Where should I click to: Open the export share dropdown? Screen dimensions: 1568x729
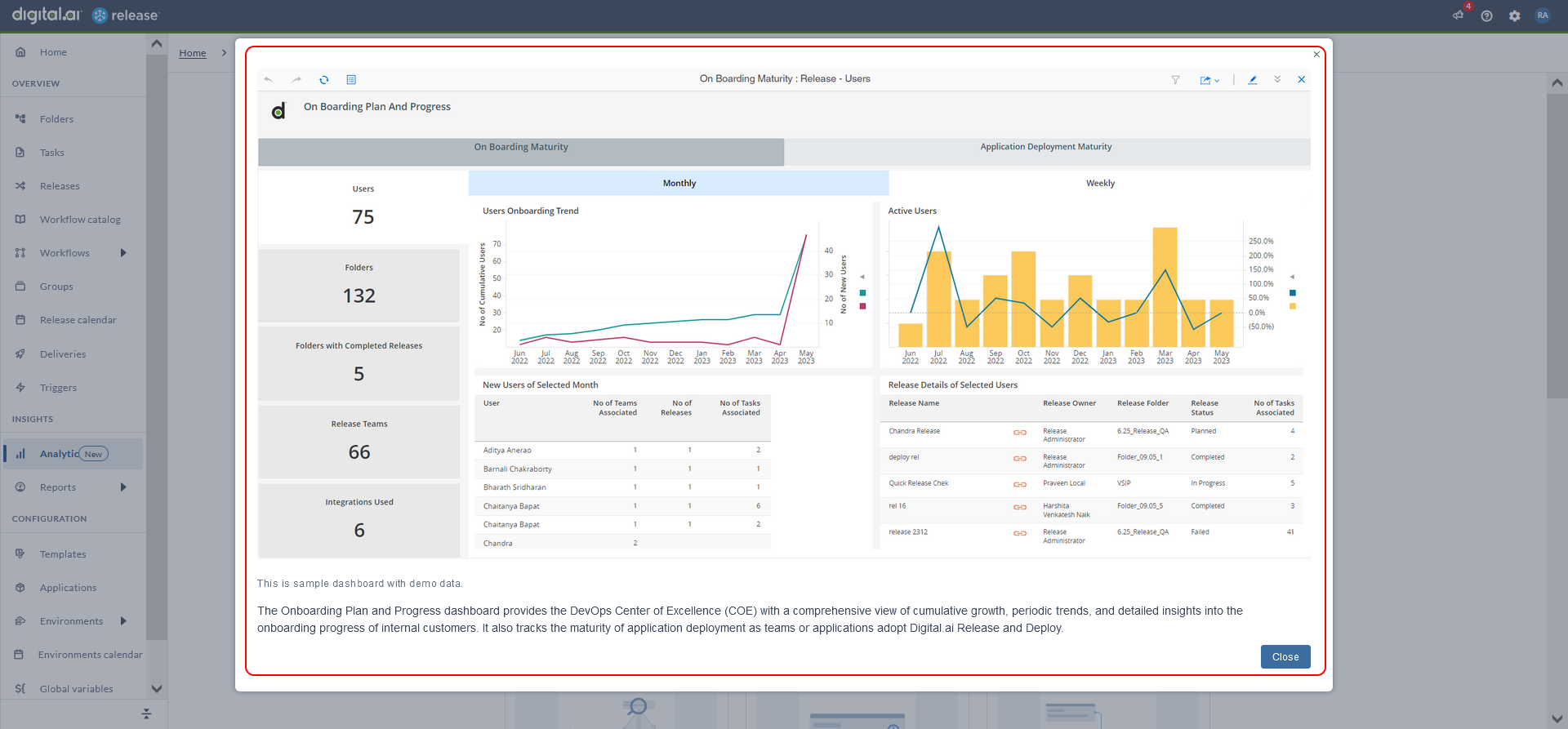click(x=1209, y=80)
